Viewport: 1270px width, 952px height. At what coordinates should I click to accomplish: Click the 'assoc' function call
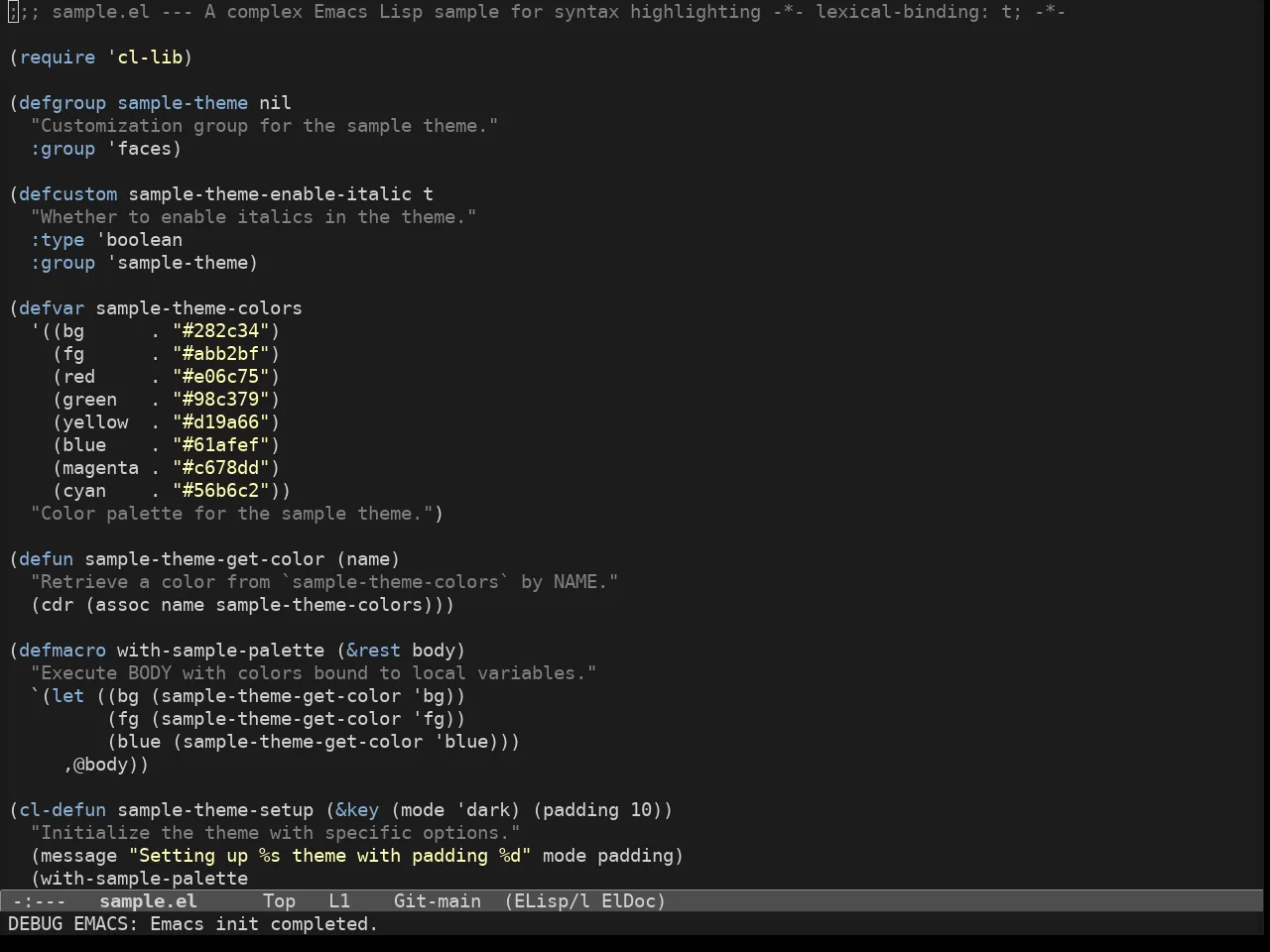coord(122,605)
